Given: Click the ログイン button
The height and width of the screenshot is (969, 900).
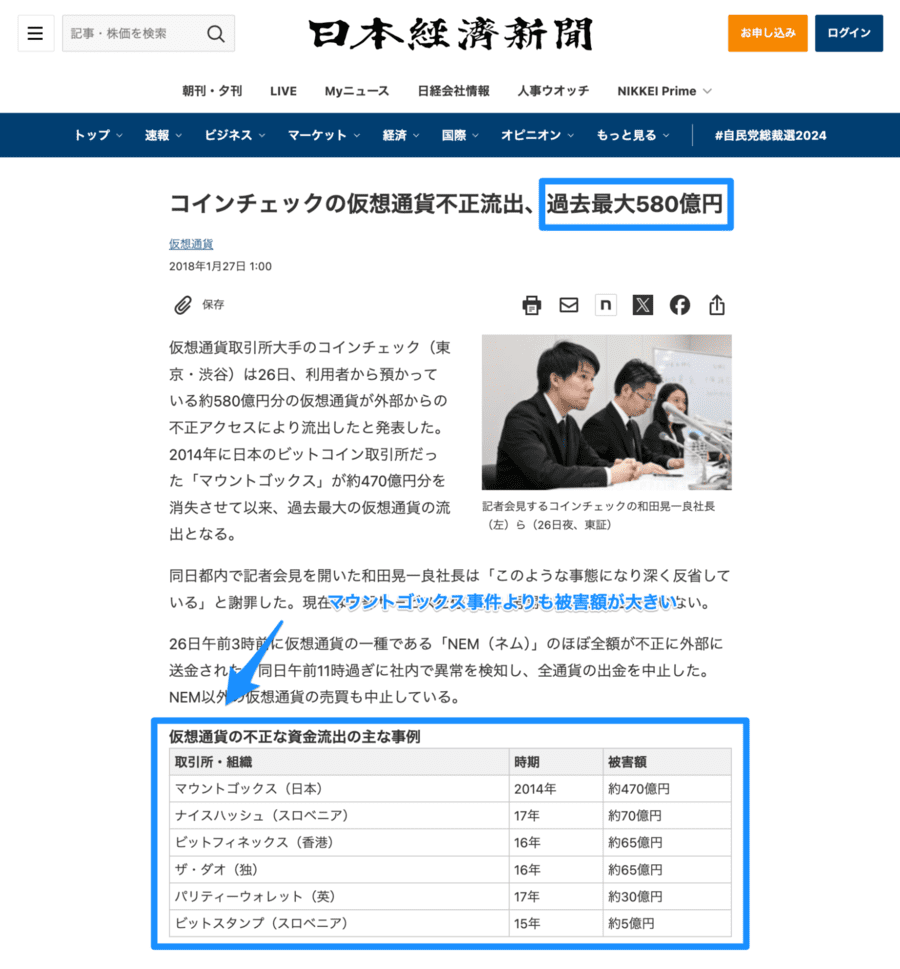Looking at the screenshot, I should [x=849, y=33].
